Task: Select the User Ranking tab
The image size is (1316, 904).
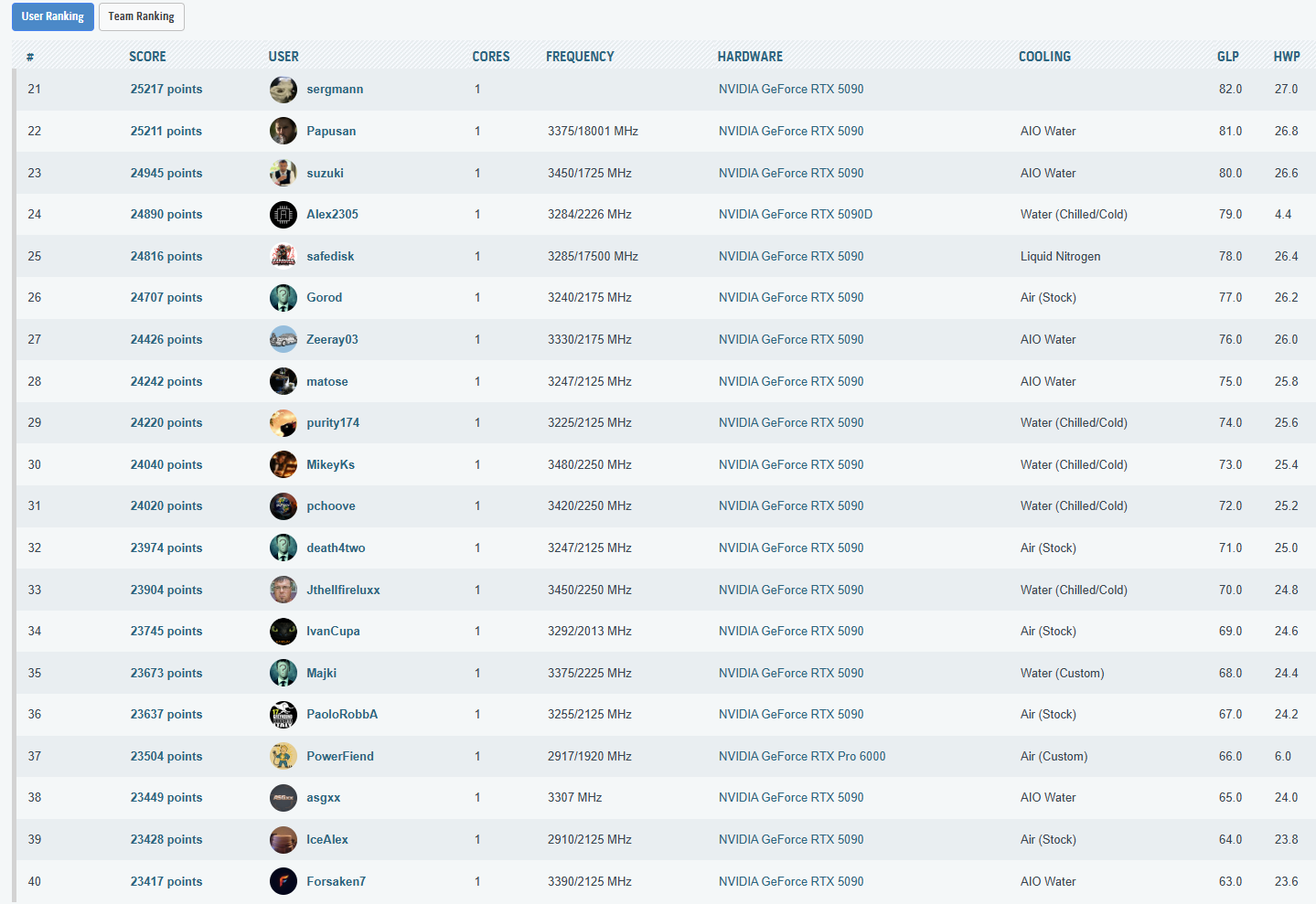Action: click(52, 16)
